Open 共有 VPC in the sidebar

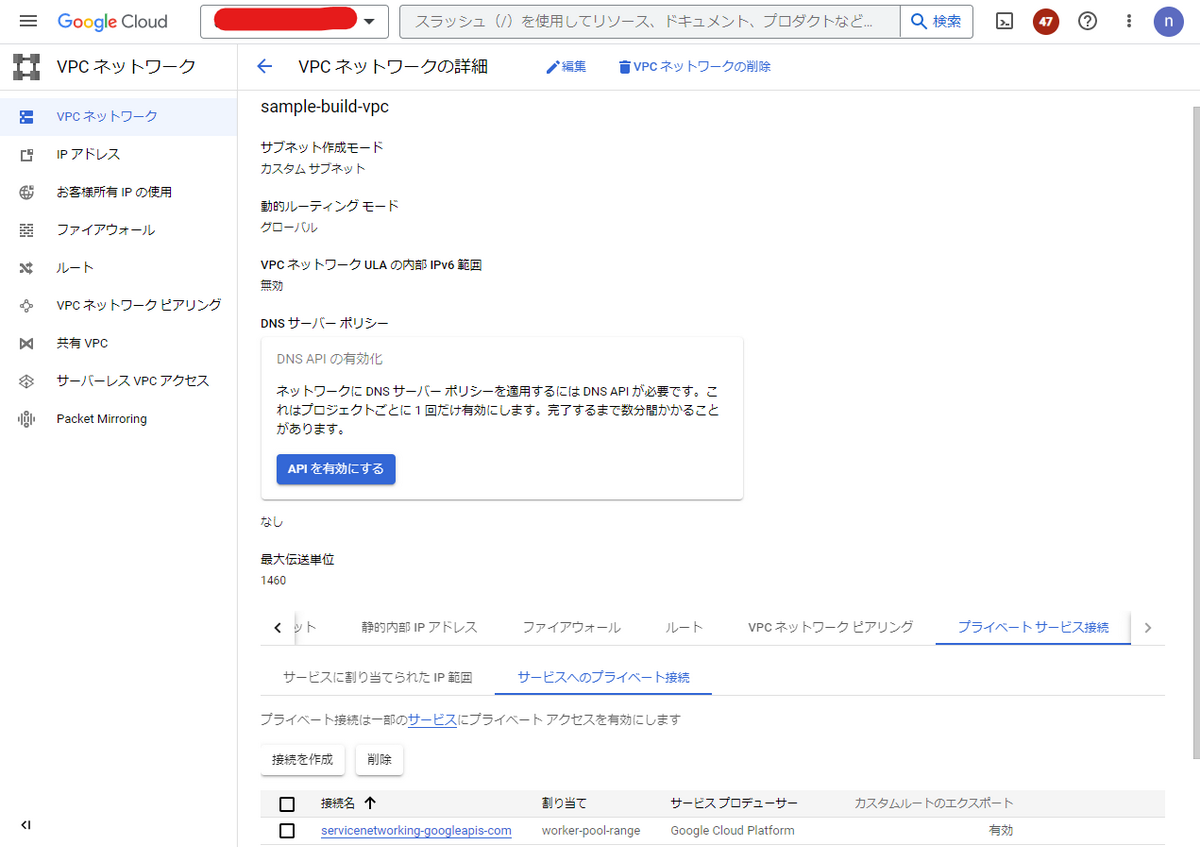coord(118,343)
